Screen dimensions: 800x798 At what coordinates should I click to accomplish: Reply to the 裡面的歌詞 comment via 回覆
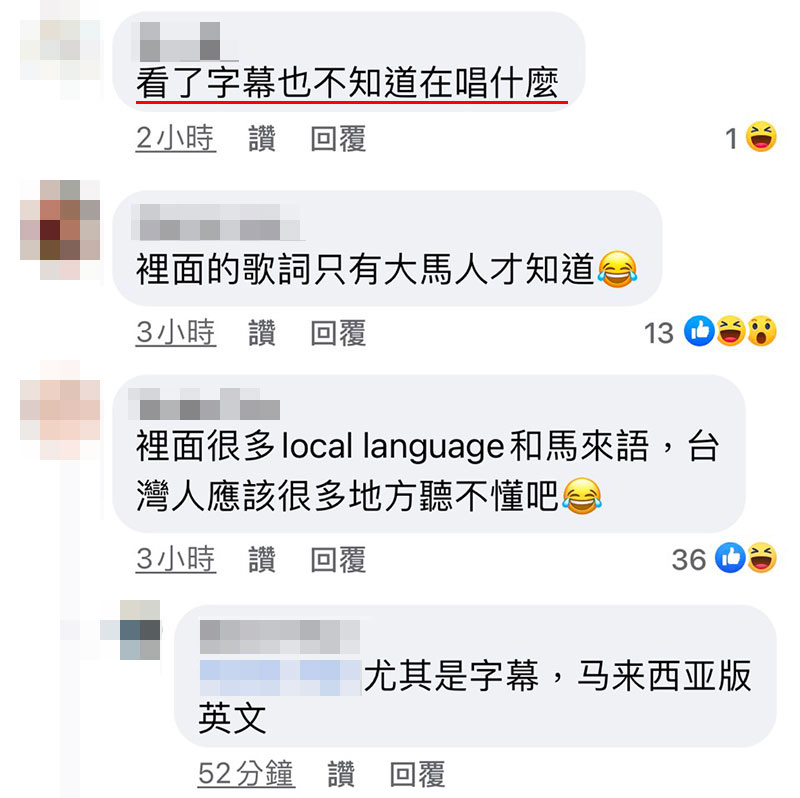(338, 333)
